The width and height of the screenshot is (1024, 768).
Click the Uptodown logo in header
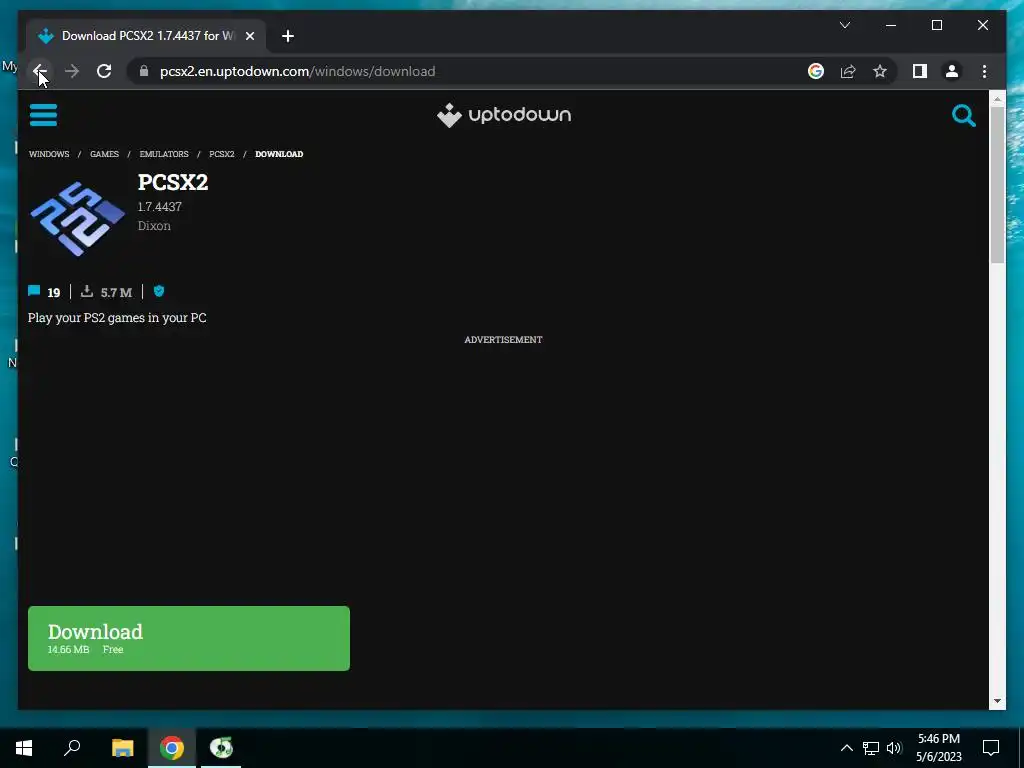point(504,115)
